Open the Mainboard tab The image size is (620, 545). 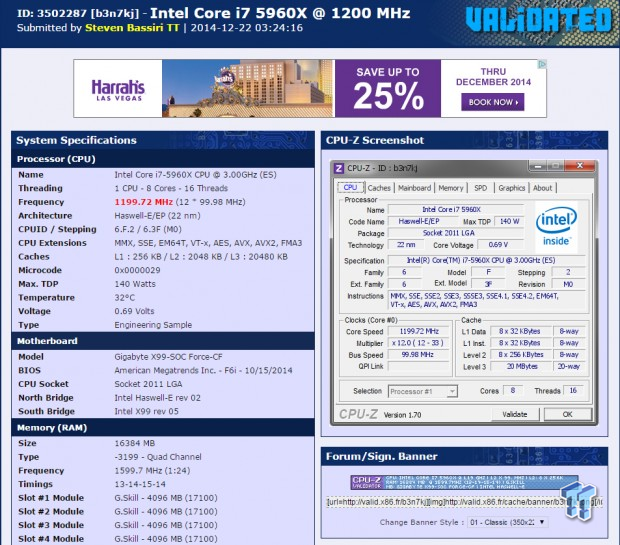coord(414,188)
